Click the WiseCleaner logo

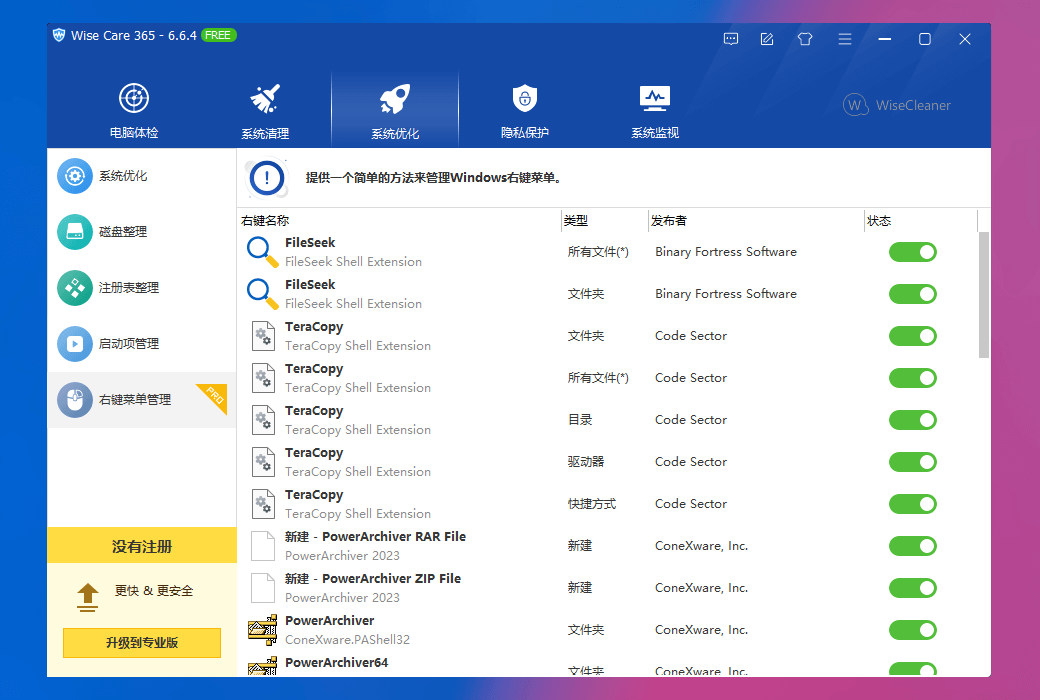click(897, 105)
